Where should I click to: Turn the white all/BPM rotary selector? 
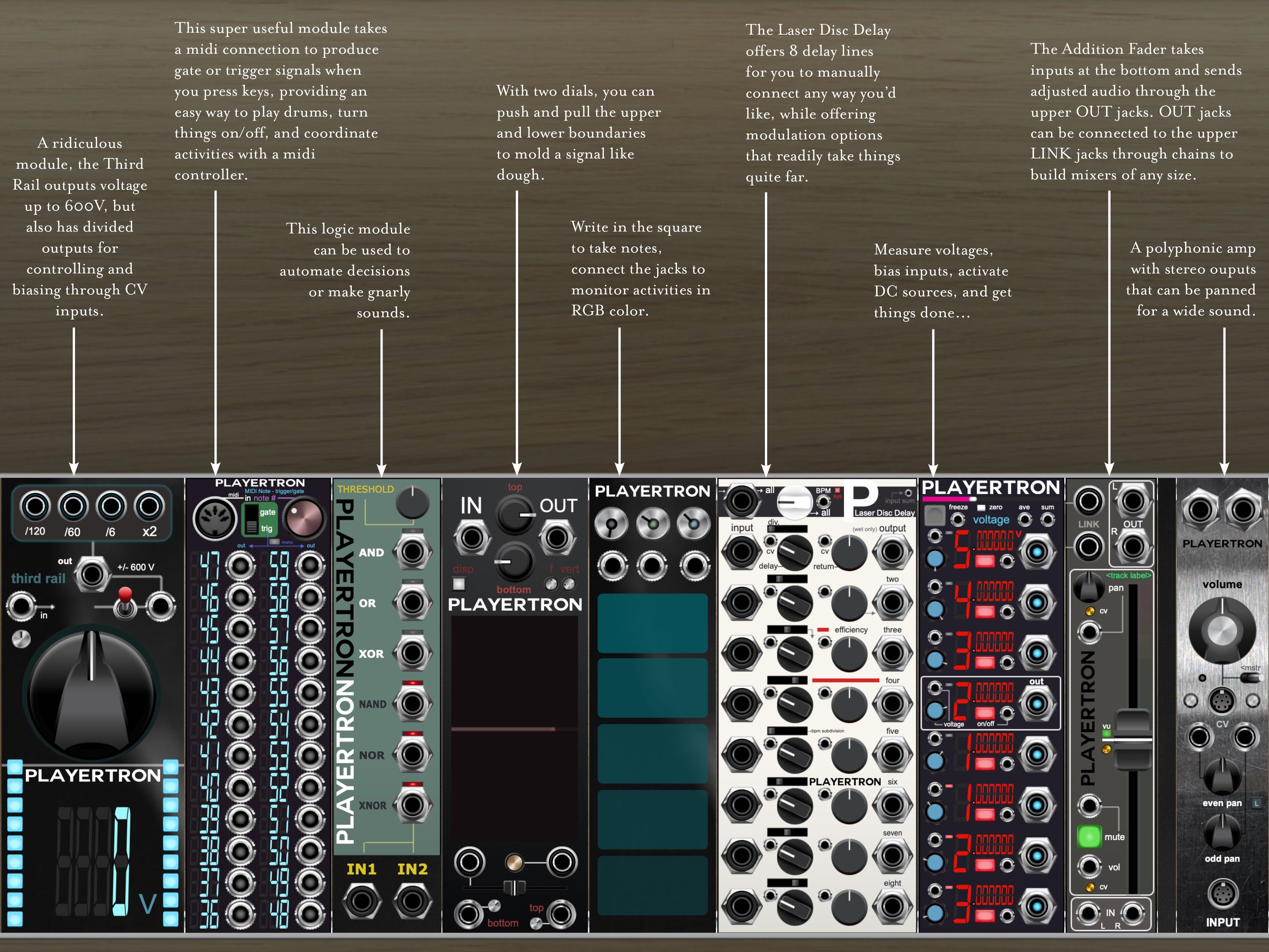(795, 502)
